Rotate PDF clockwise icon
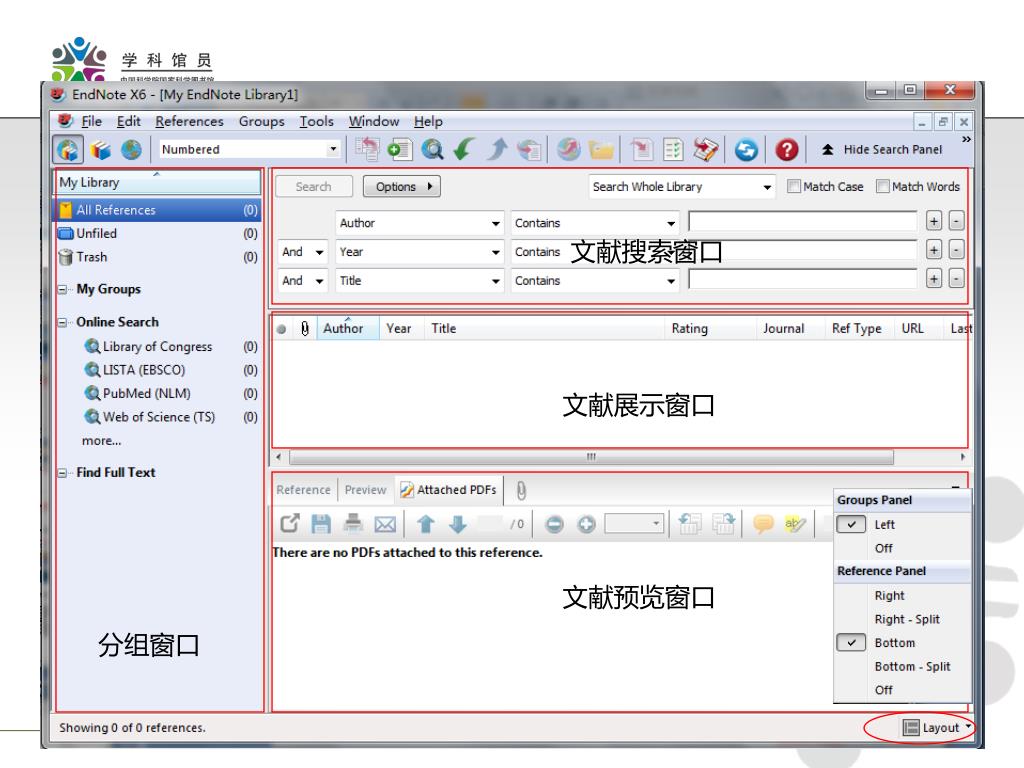 pyautogui.click(x=724, y=524)
